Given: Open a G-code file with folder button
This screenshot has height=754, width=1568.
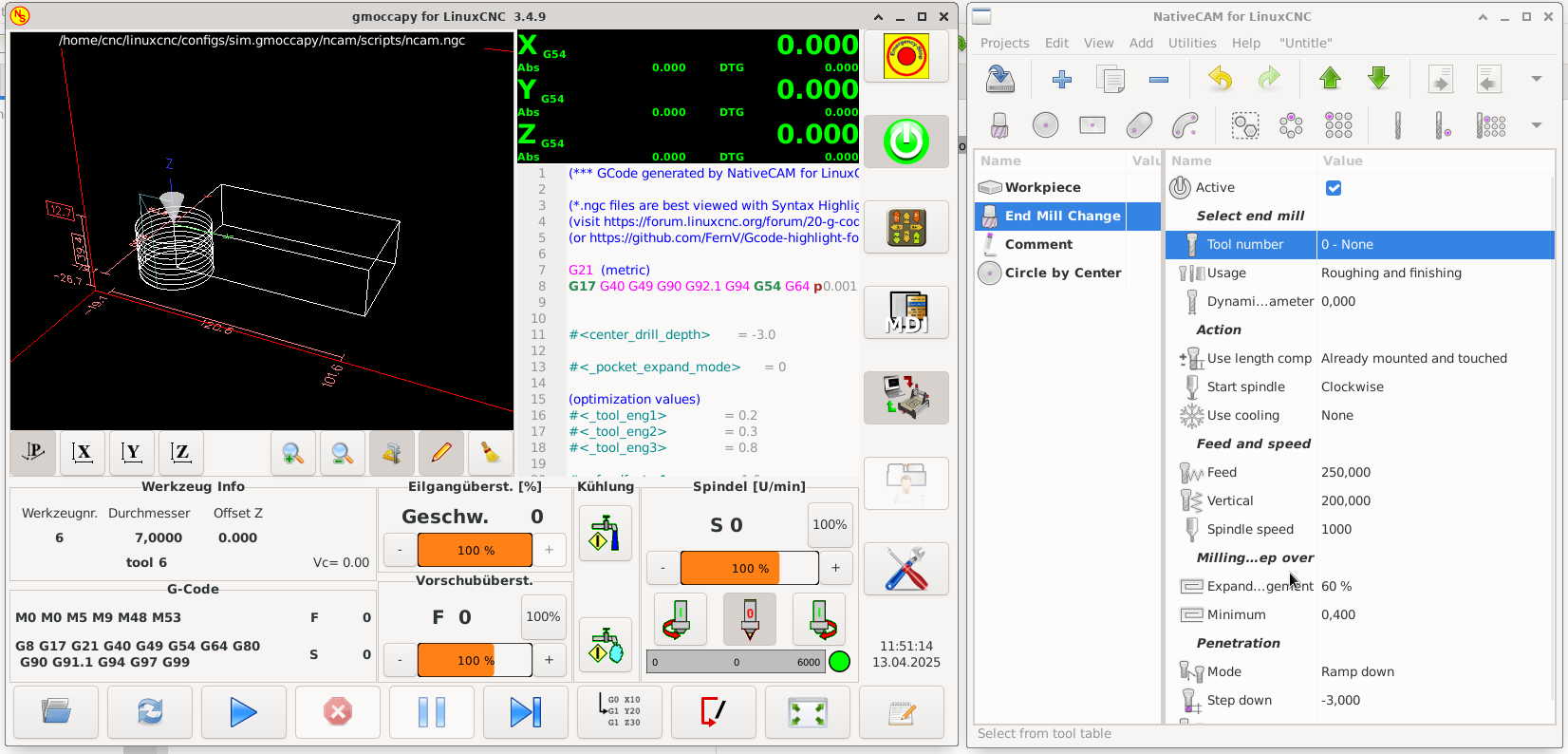Looking at the screenshot, I should click(56, 712).
